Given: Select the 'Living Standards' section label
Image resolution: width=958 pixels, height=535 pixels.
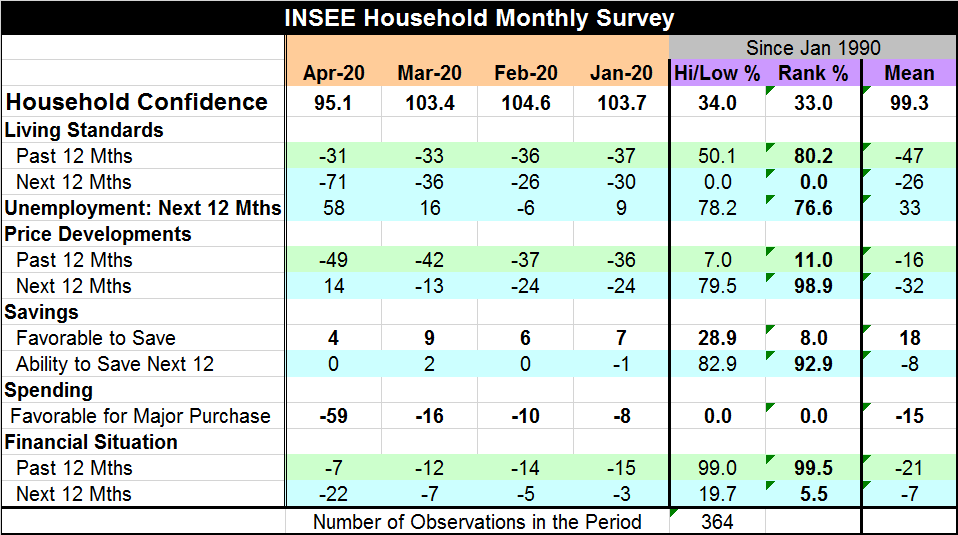Looking at the screenshot, I should point(84,130).
